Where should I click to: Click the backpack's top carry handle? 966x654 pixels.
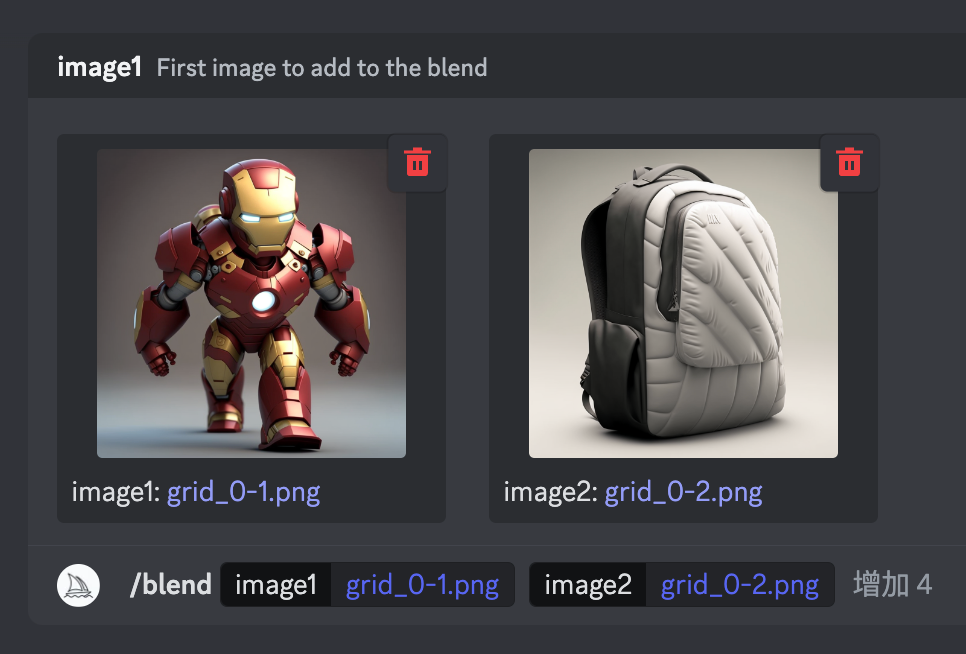(x=670, y=172)
